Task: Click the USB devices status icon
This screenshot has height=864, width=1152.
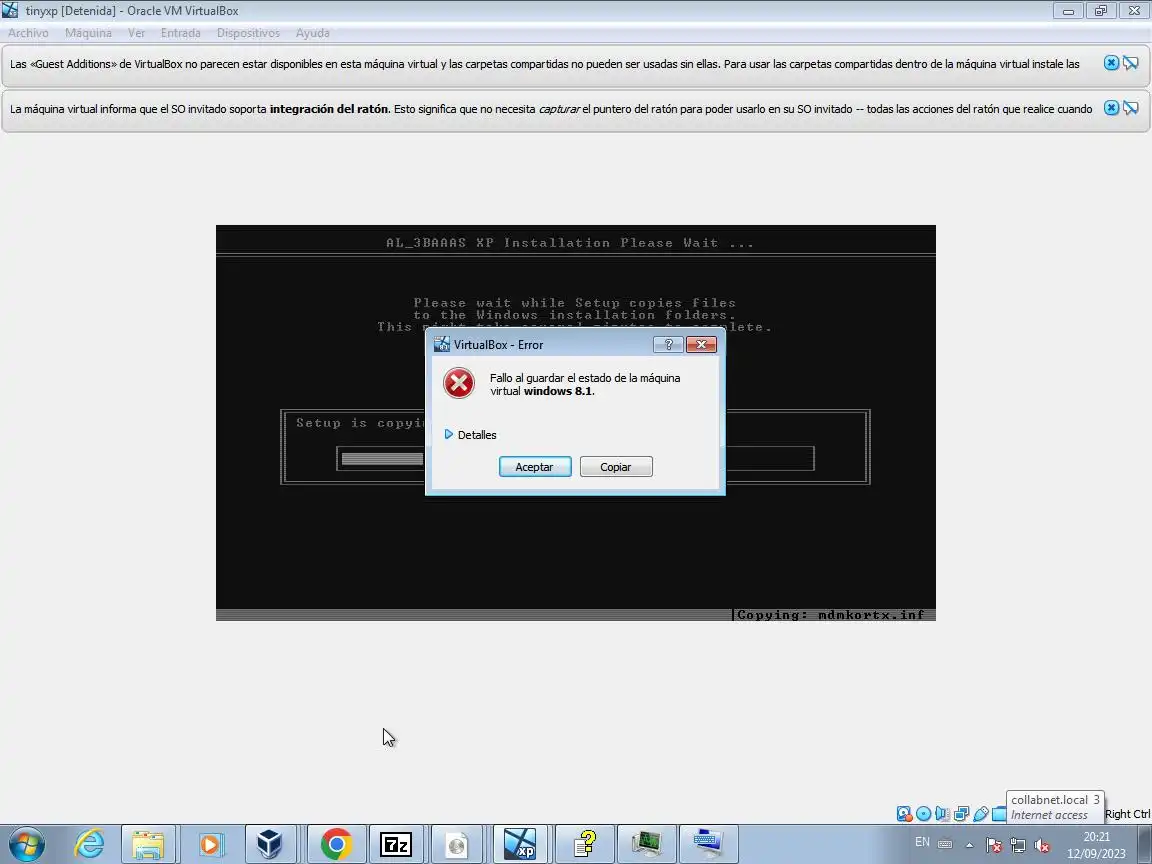Action: [980, 813]
